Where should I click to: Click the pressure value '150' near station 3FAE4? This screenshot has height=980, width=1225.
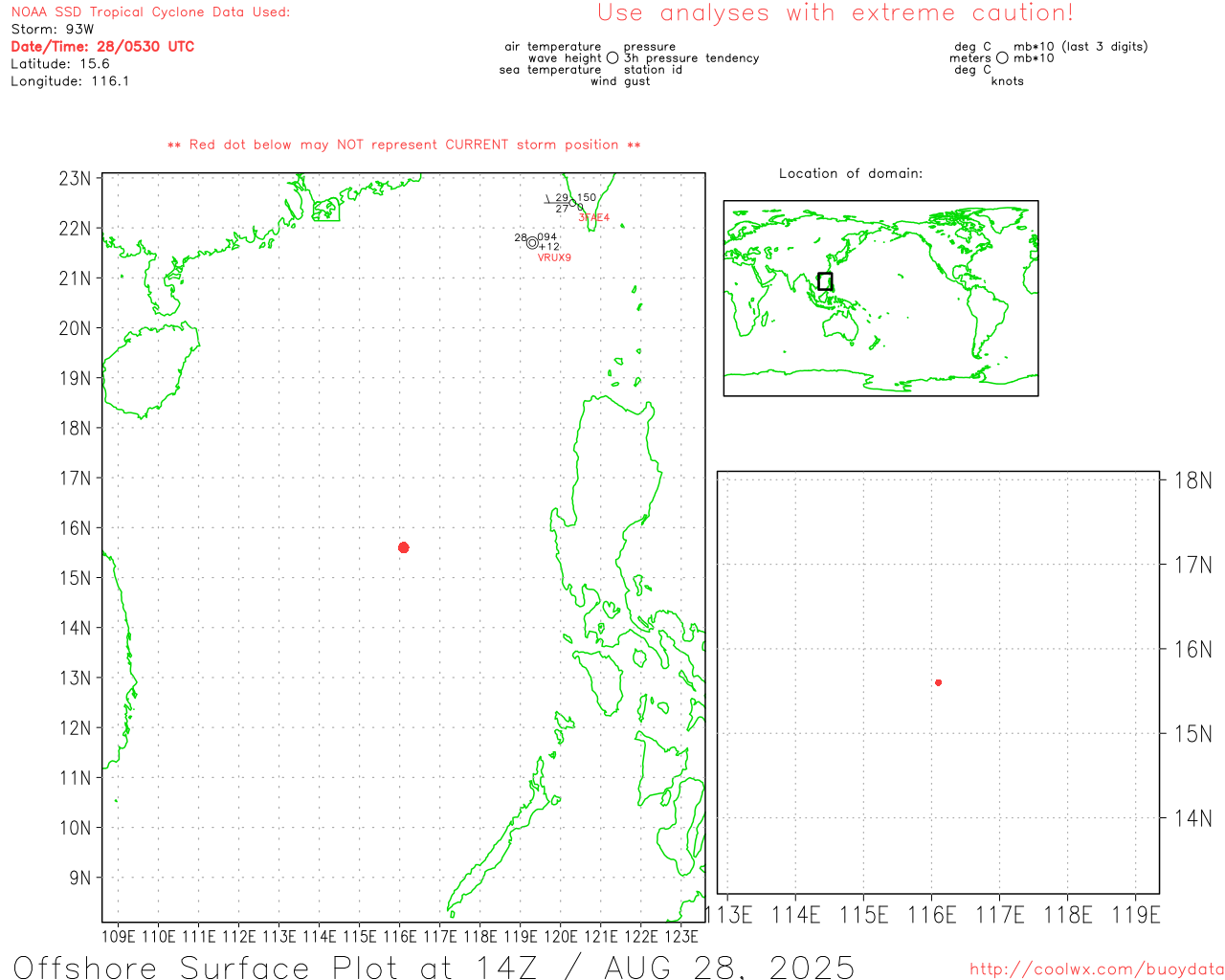587,197
